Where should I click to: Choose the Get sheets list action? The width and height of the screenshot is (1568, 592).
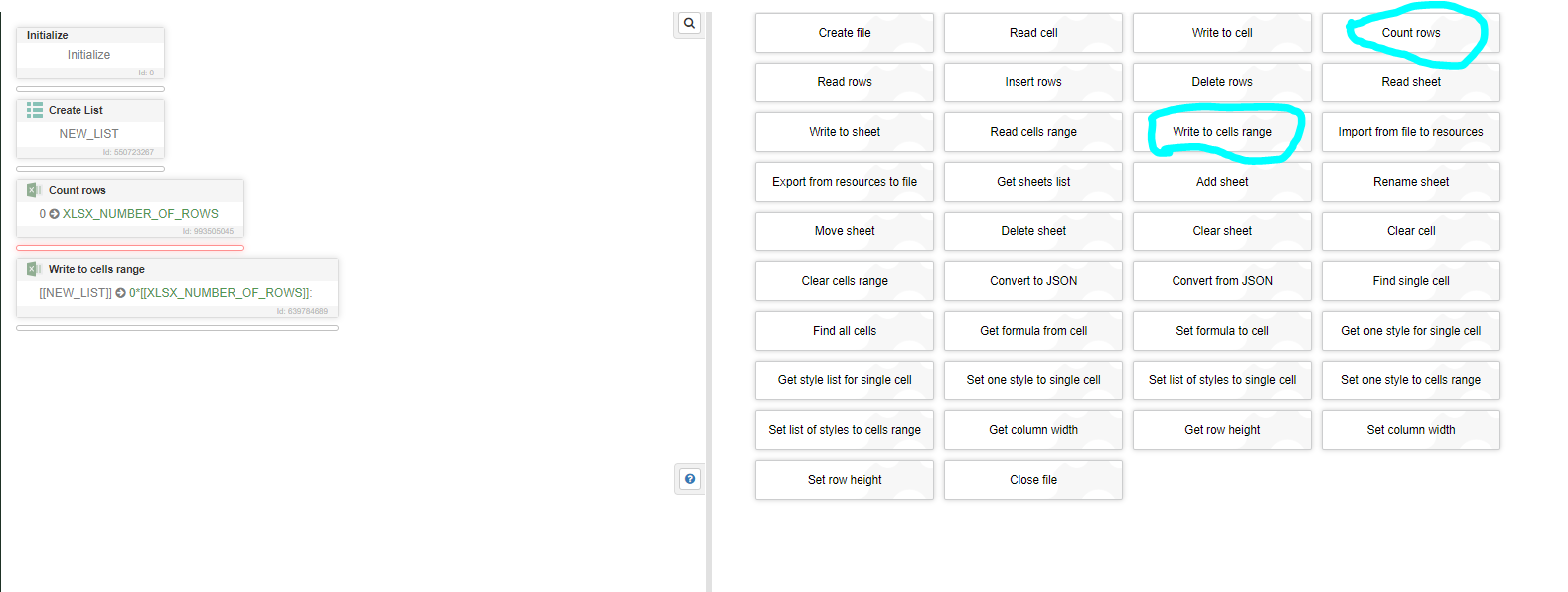[x=1032, y=182]
